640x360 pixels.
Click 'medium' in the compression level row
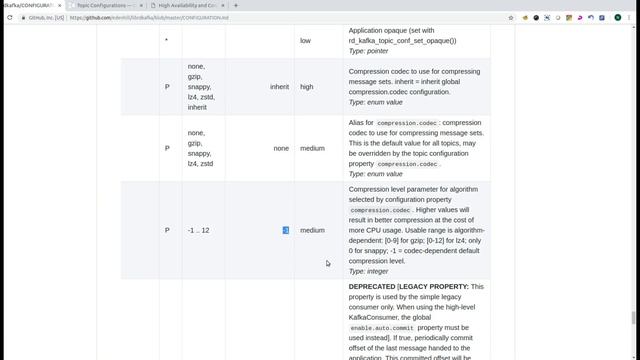[x=312, y=230]
